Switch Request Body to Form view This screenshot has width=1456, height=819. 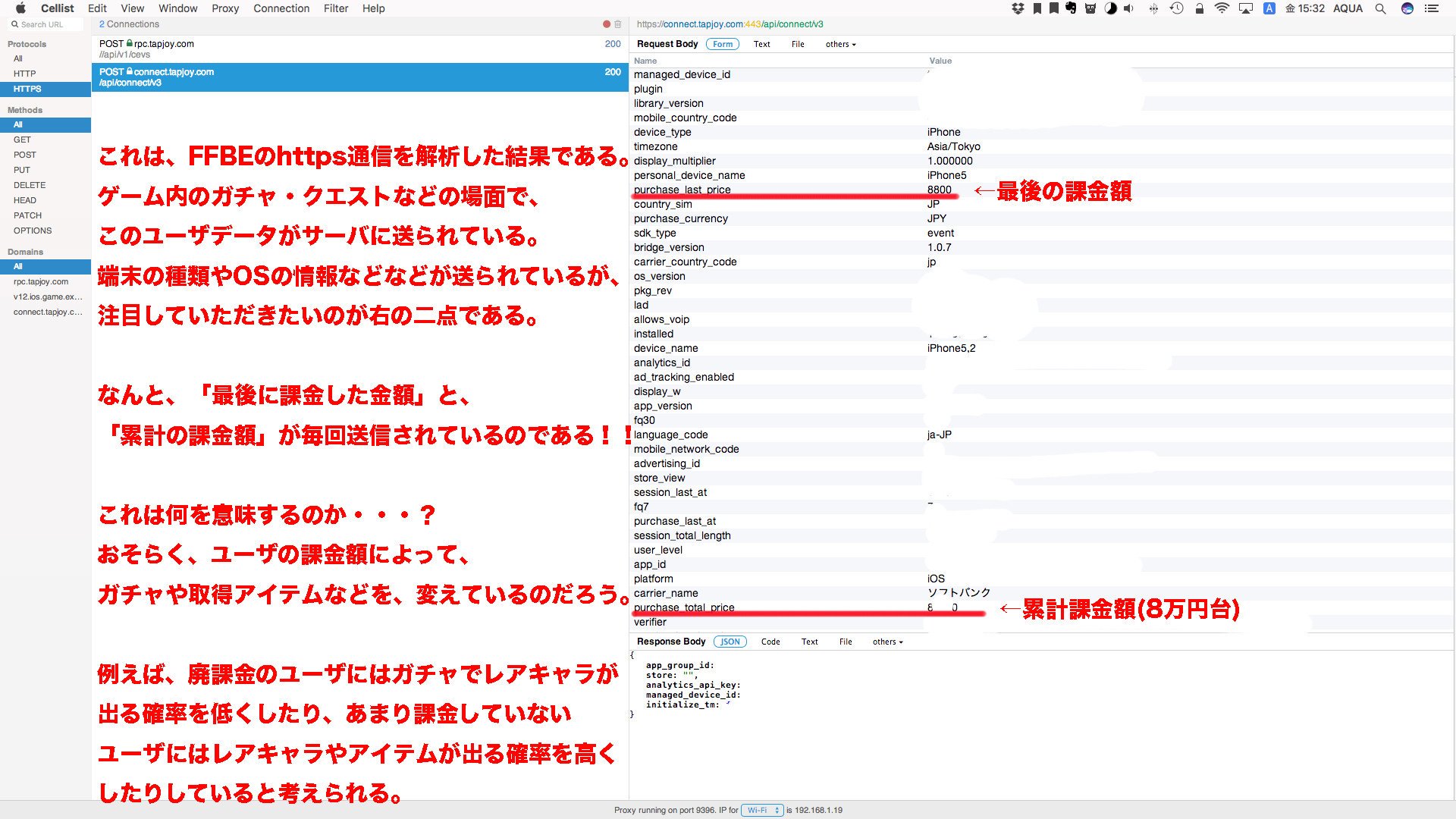[723, 44]
